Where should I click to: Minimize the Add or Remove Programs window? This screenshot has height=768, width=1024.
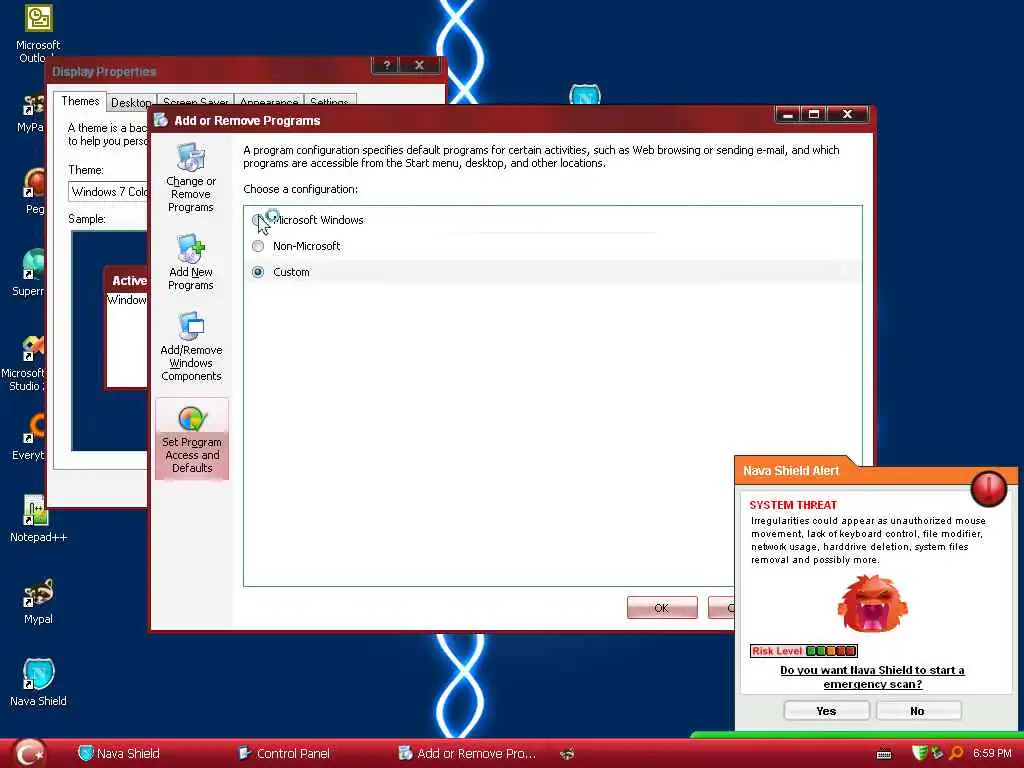click(788, 114)
